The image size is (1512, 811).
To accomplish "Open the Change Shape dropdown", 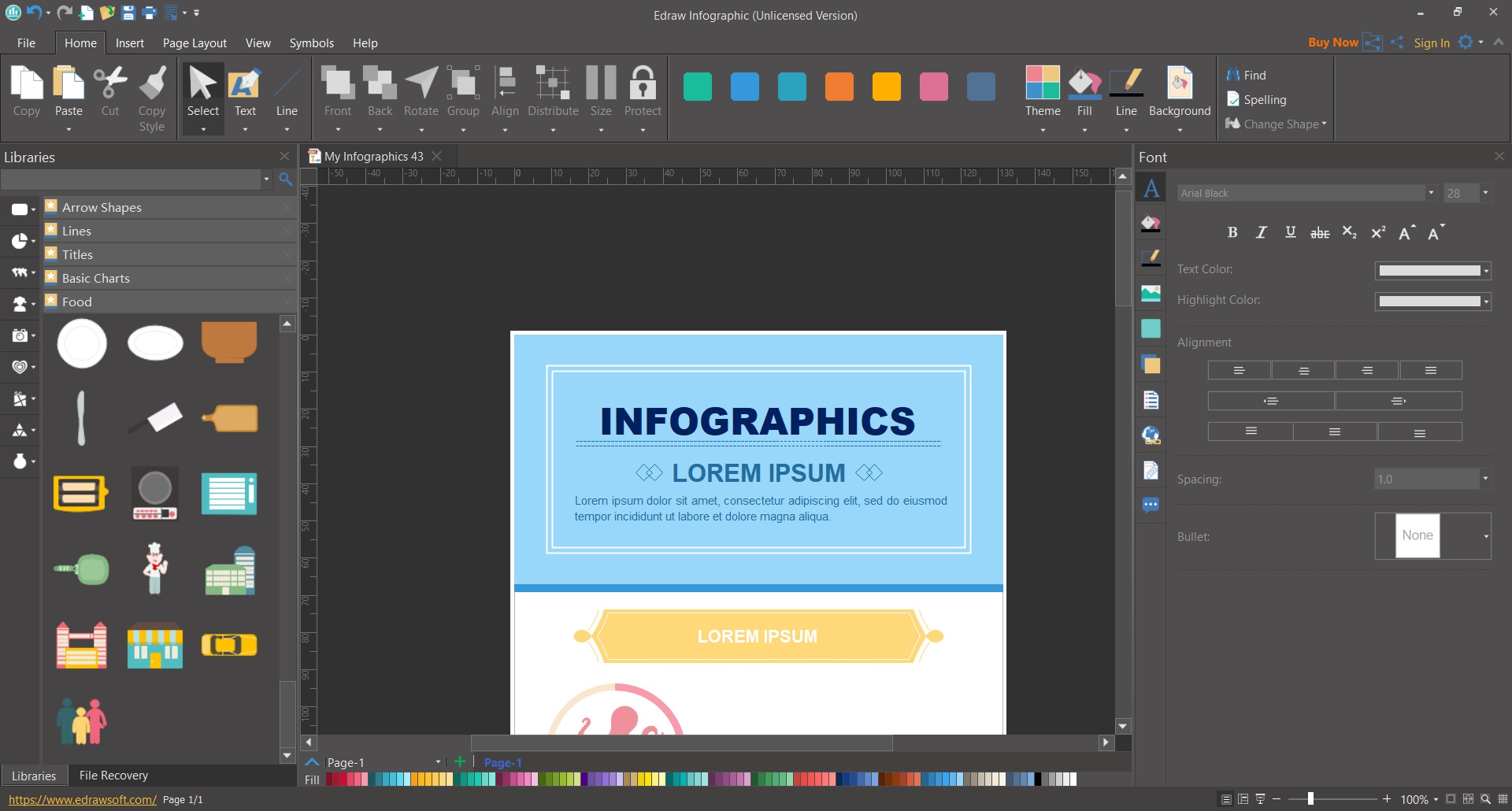I will 1277,124.
